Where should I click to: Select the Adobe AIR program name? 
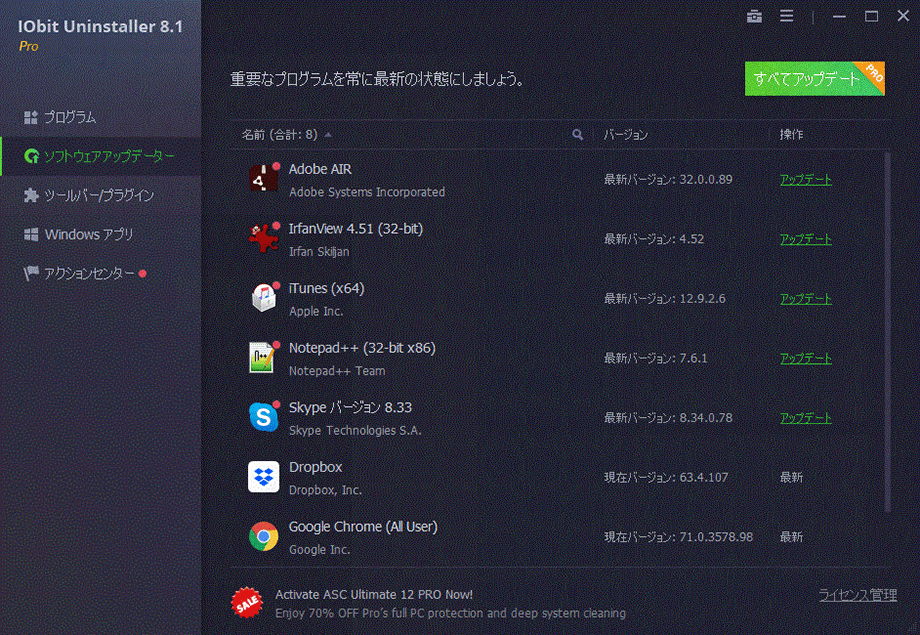point(320,169)
